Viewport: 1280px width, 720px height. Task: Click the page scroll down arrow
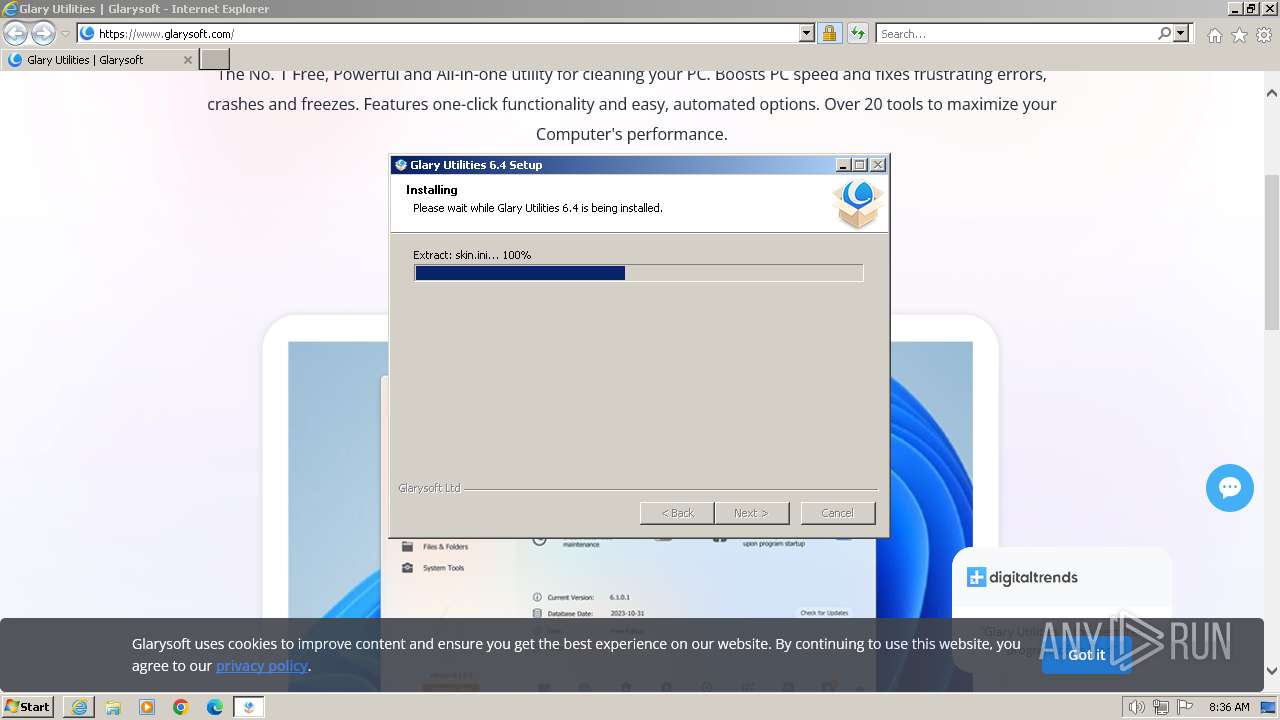(1271, 671)
